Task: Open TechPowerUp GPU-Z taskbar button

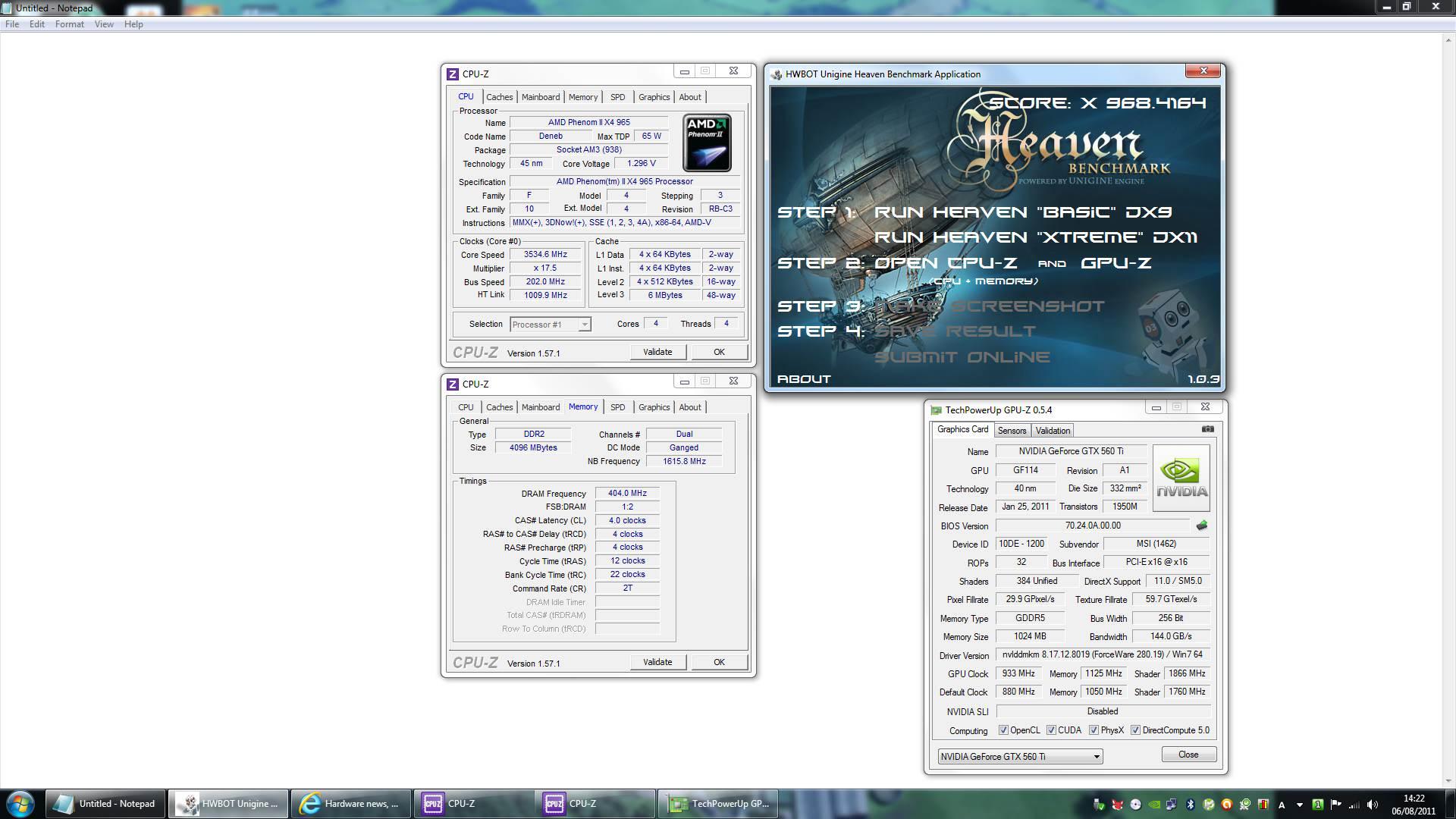Action: pyautogui.click(x=718, y=804)
